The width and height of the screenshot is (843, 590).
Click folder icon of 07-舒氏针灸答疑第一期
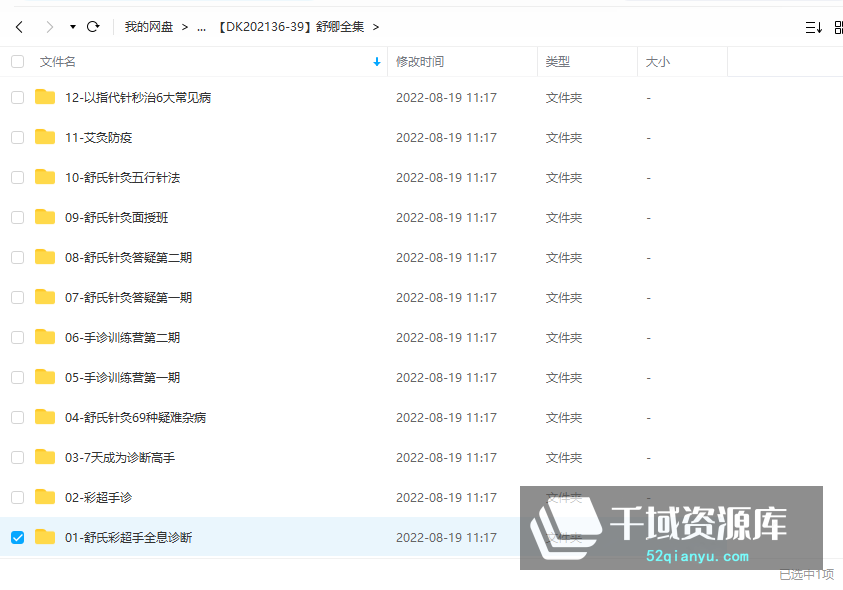(45, 297)
